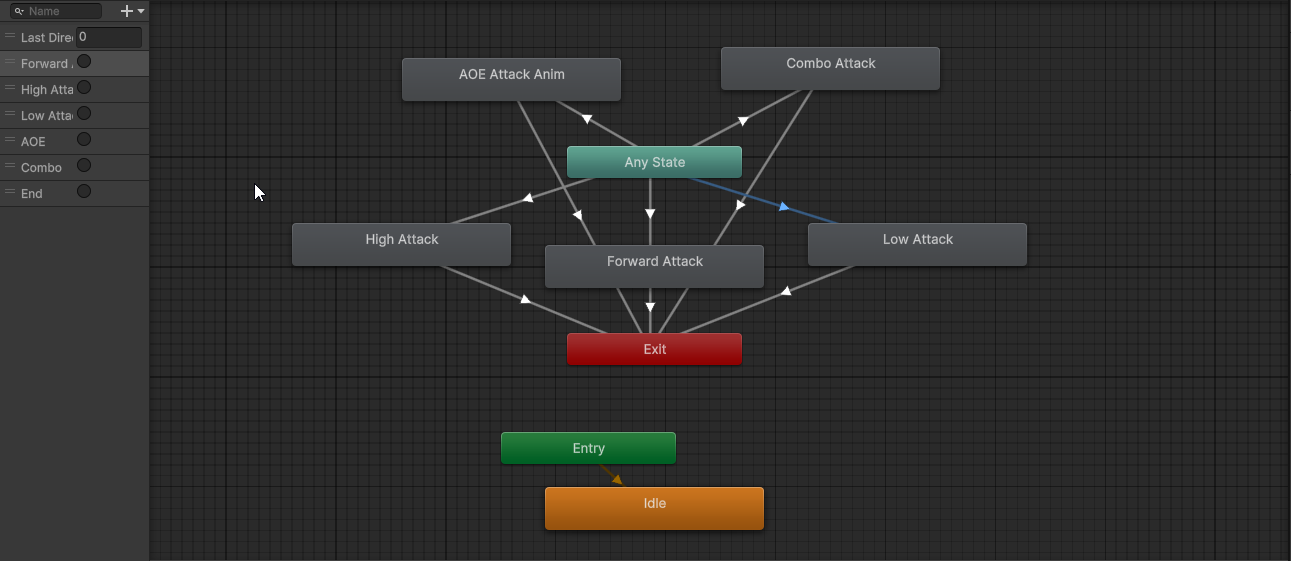1291x561 pixels.
Task: Select the Low Attack state node
Action: coord(917,244)
